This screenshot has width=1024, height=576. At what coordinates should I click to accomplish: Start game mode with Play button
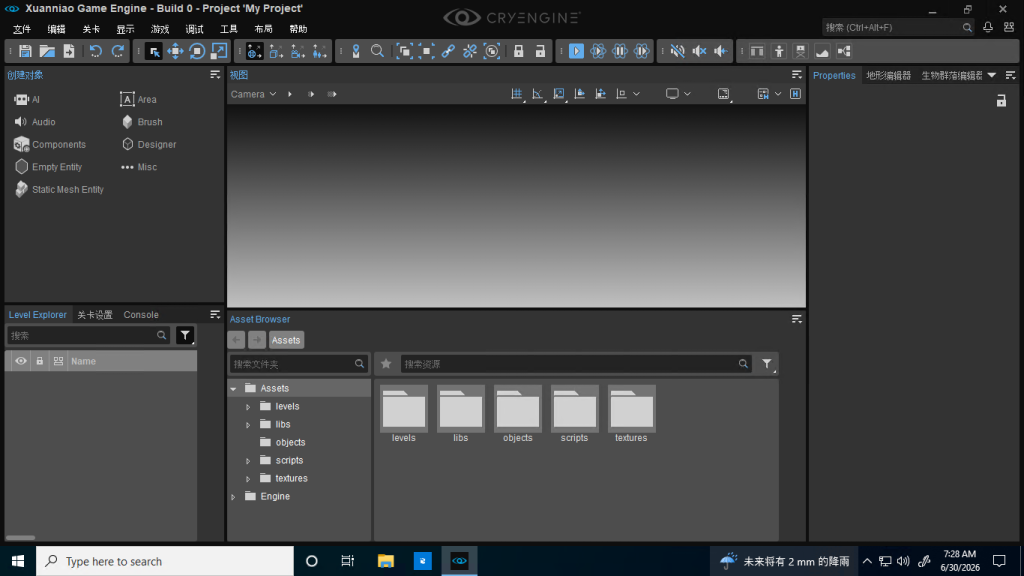pyautogui.click(x=576, y=51)
